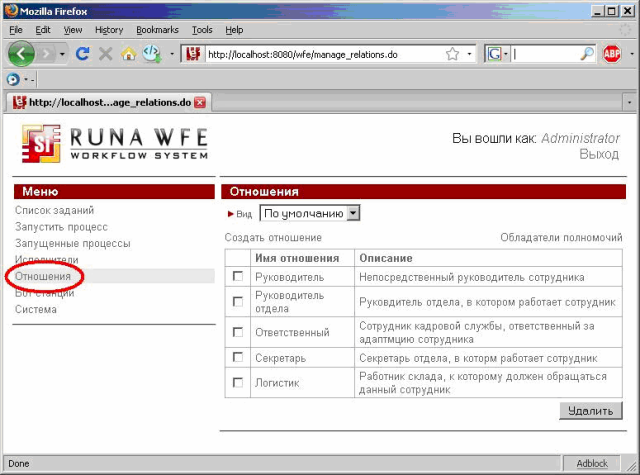Screen dimensions: 640x475
Task: Select the manage_relations.do tab
Action: (x=109, y=102)
